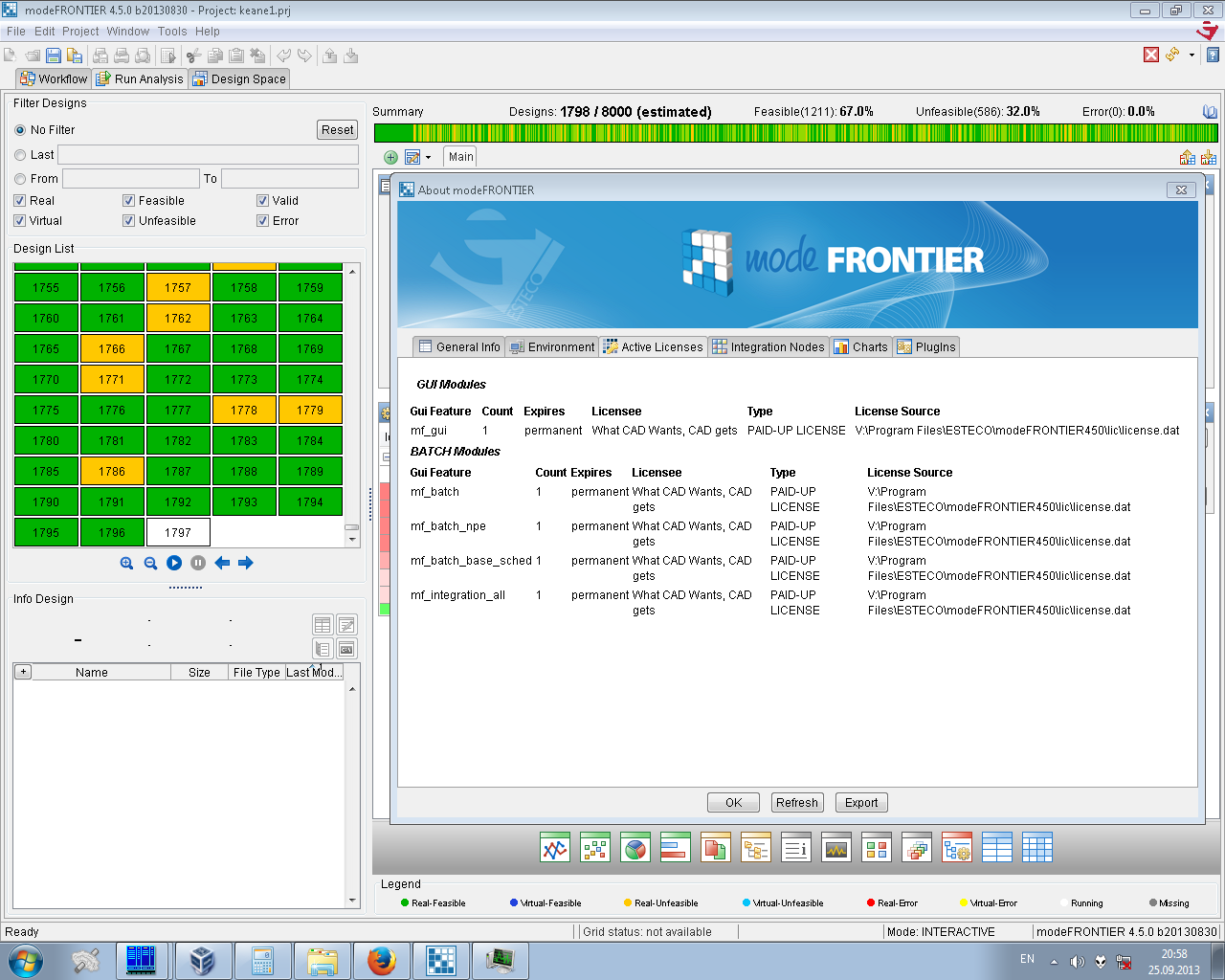Click the From filter input field
Viewport: 1225px width, 980px height.
pos(131,179)
